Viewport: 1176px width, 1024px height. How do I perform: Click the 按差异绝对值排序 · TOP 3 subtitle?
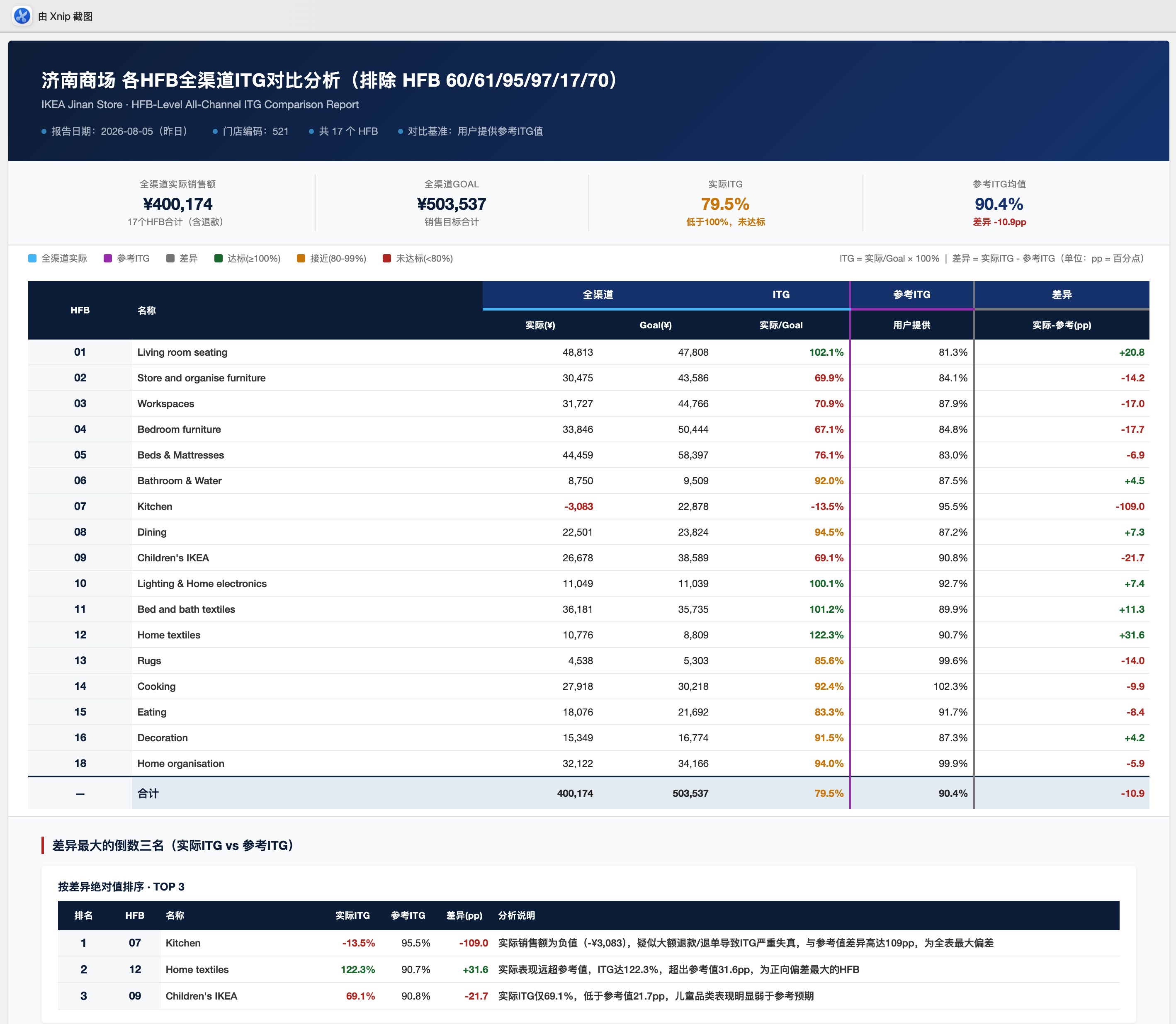(x=121, y=886)
